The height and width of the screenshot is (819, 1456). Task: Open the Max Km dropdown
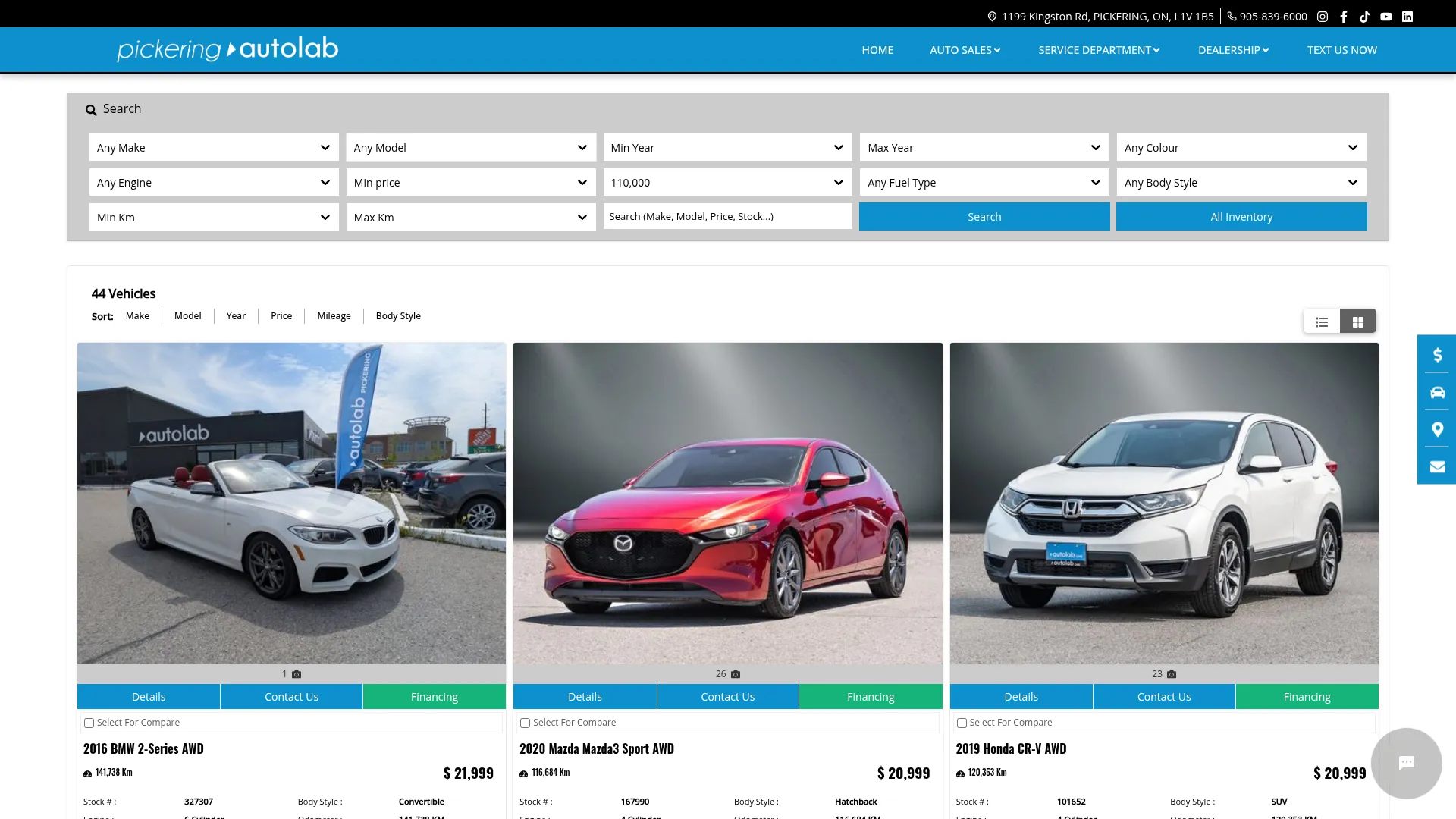point(471,217)
